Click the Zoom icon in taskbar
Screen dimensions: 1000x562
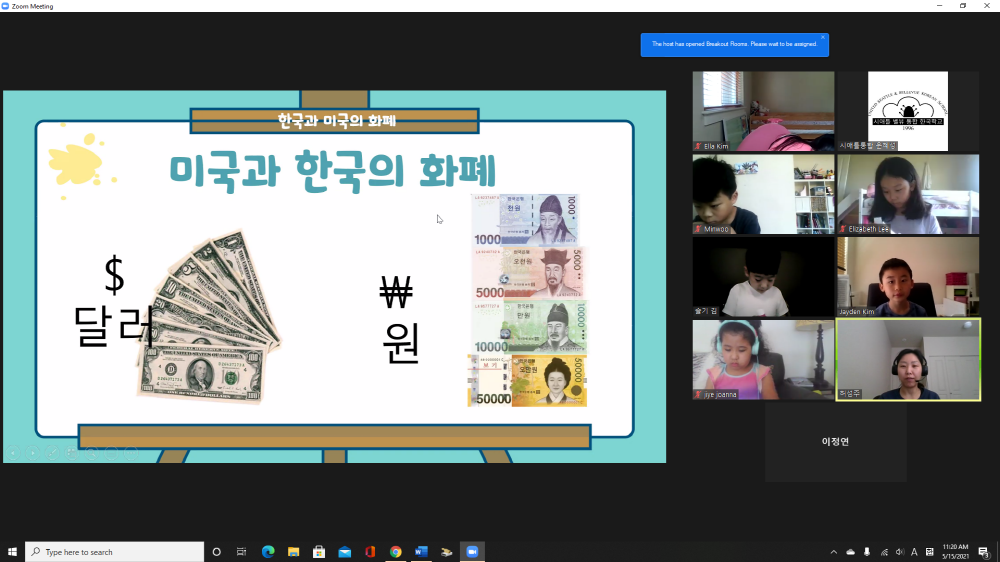pos(472,552)
